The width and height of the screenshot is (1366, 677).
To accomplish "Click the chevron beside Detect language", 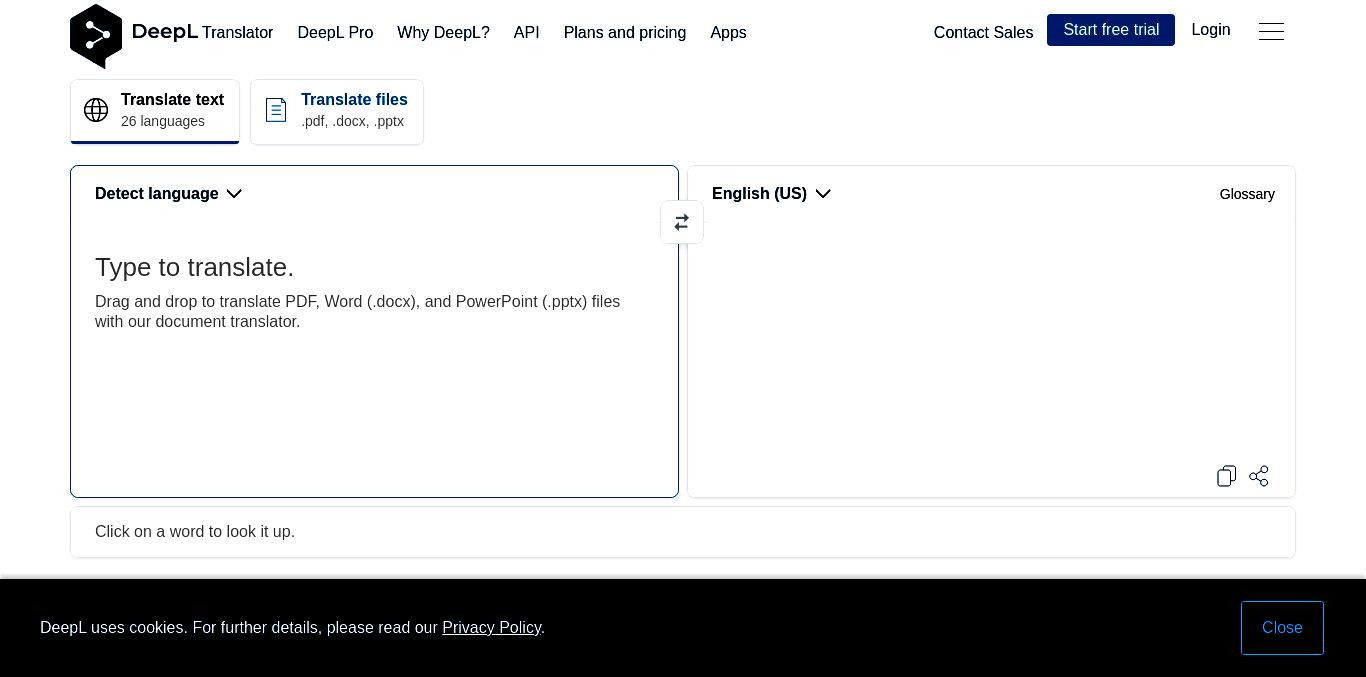I will tap(234, 194).
